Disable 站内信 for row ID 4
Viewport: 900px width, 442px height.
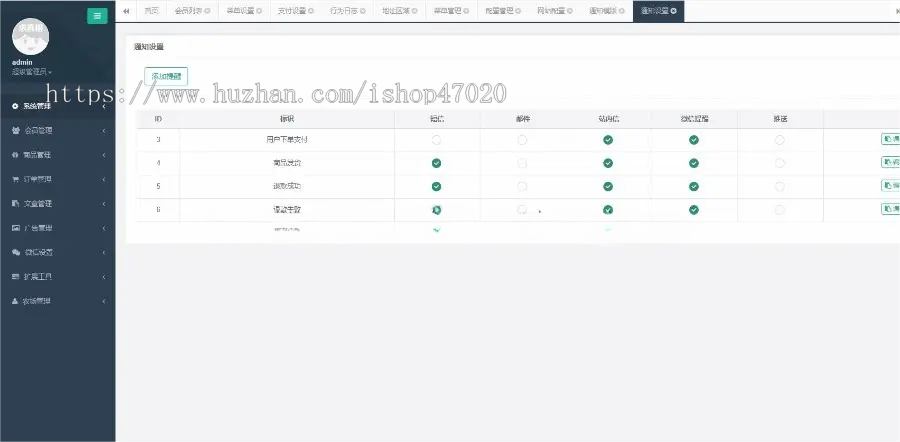pyautogui.click(x=608, y=163)
